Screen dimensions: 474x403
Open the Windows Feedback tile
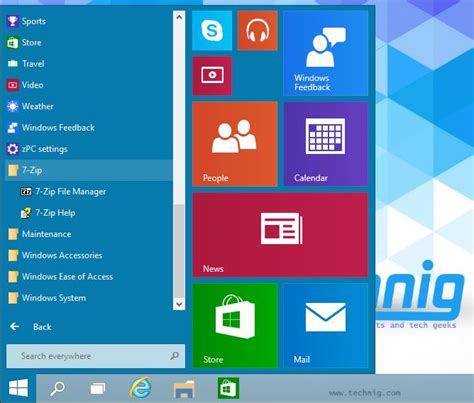click(x=326, y=53)
